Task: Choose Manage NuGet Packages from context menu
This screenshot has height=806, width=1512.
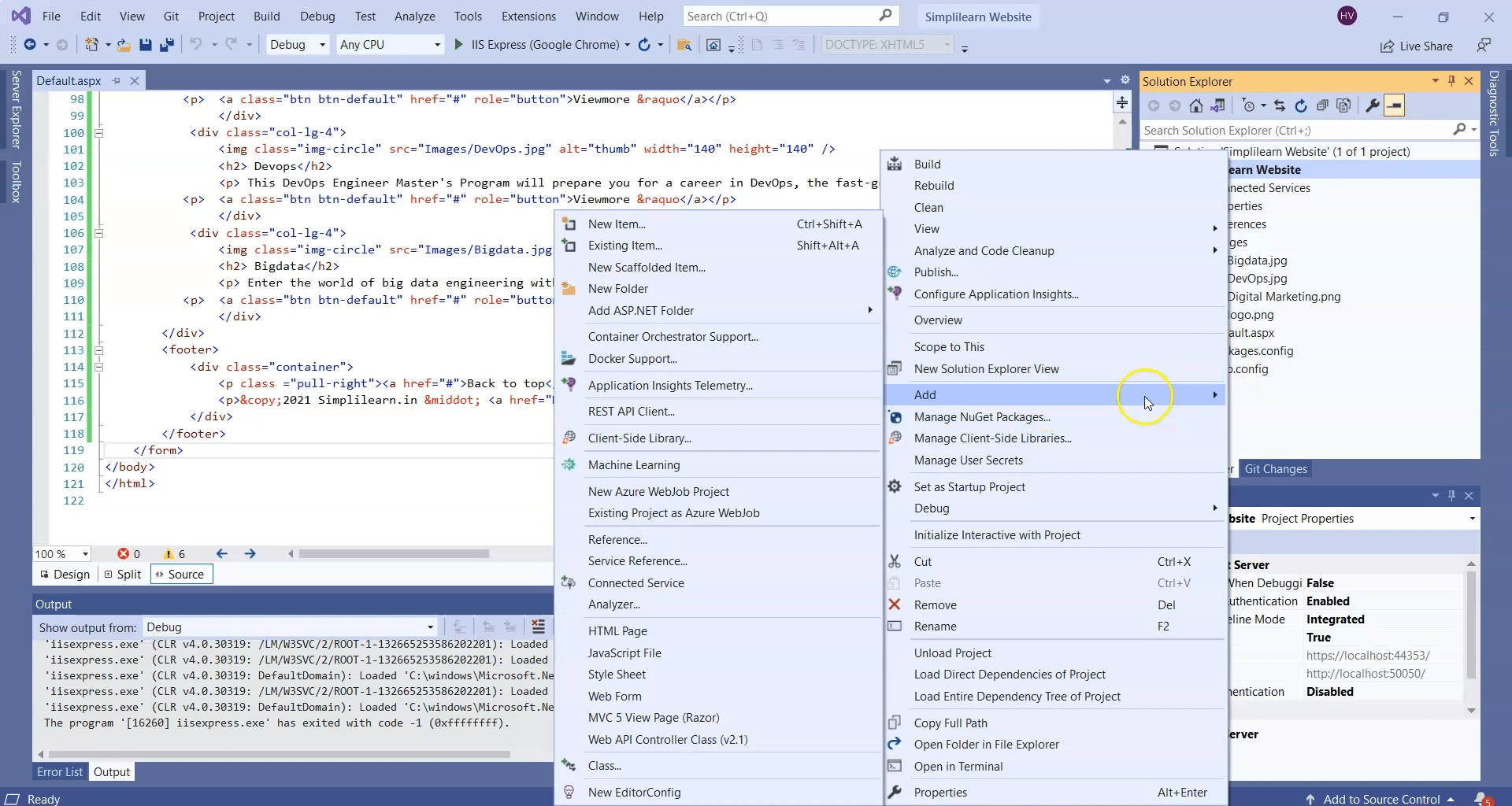Action: coord(981,417)
